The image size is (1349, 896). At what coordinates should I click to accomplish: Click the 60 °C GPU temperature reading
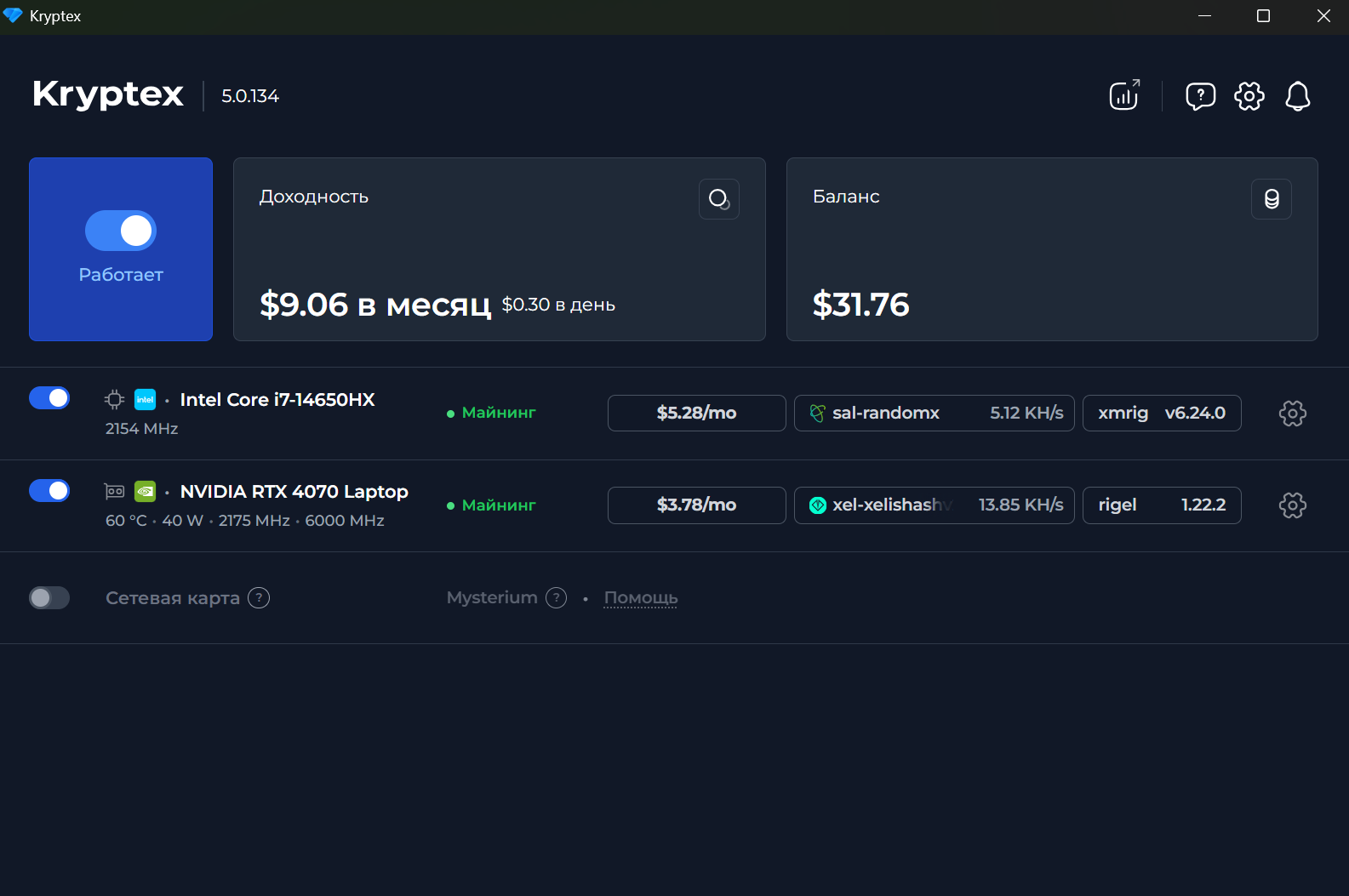click(x=126, y=521)
